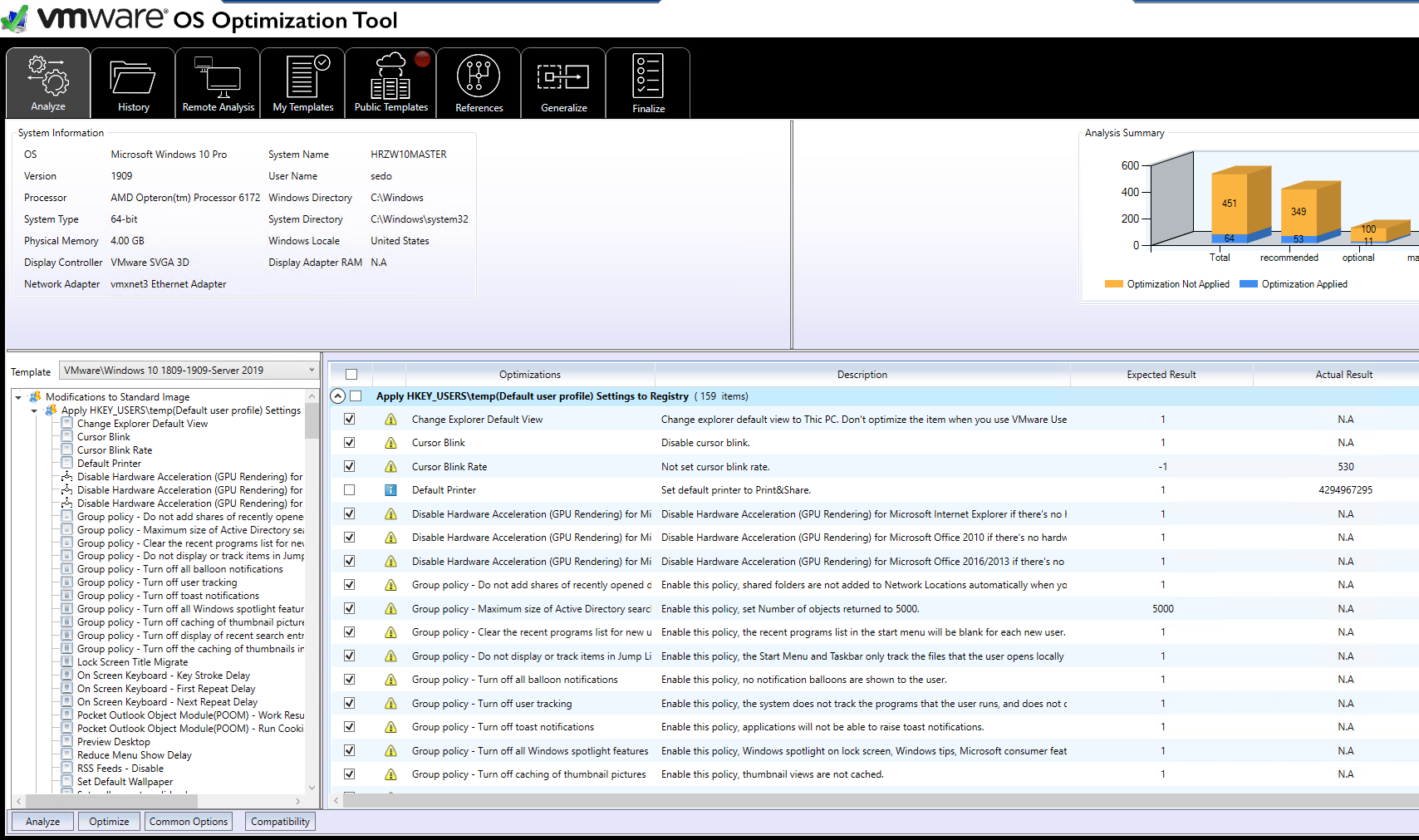Click warning icon for Maximum size of Active Directory

tap(390, 609)
